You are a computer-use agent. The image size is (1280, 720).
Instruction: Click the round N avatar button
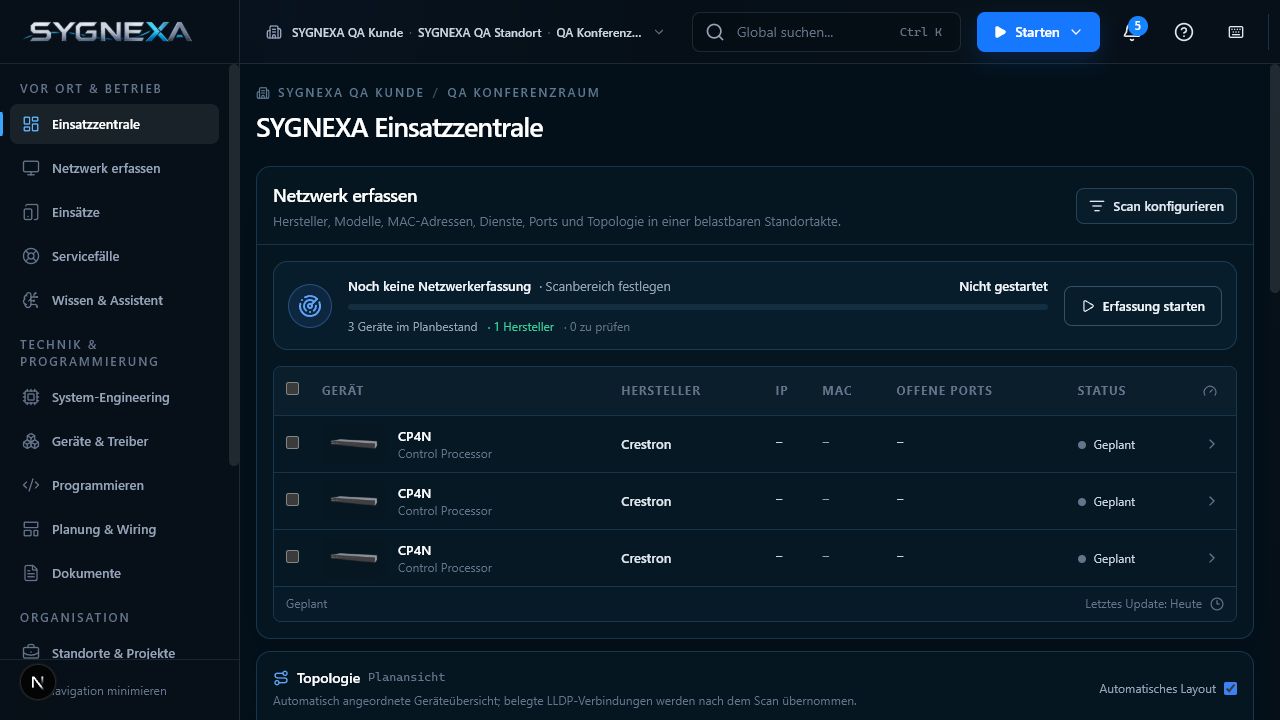[37, 683]
